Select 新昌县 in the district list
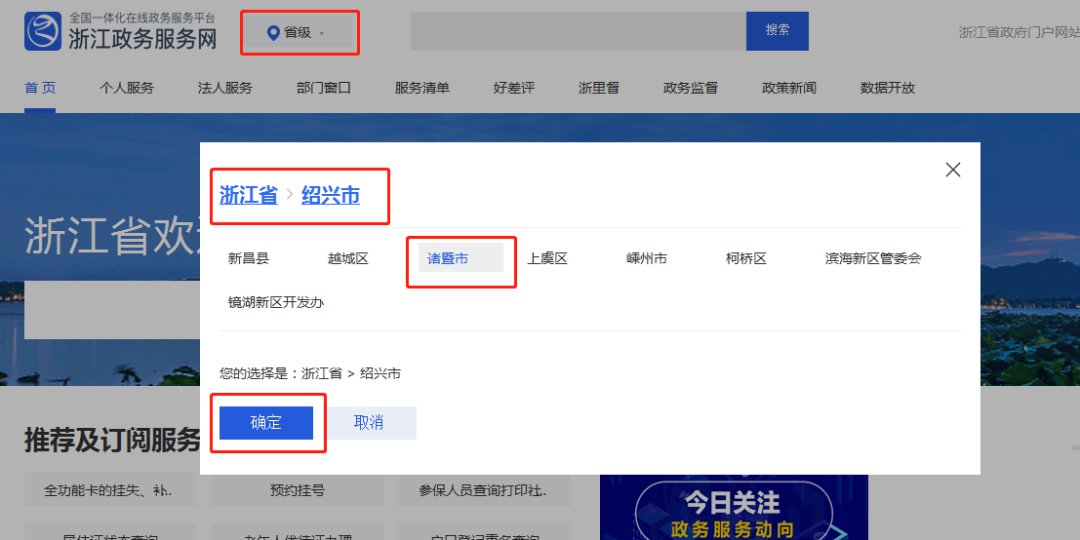The height and width of the screenshot is (540, 1080). (x=249, y=259)
